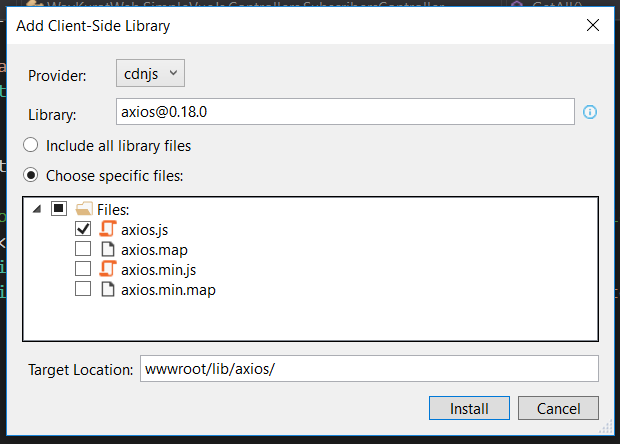Click the Target Location input field

tap(369, 368)
